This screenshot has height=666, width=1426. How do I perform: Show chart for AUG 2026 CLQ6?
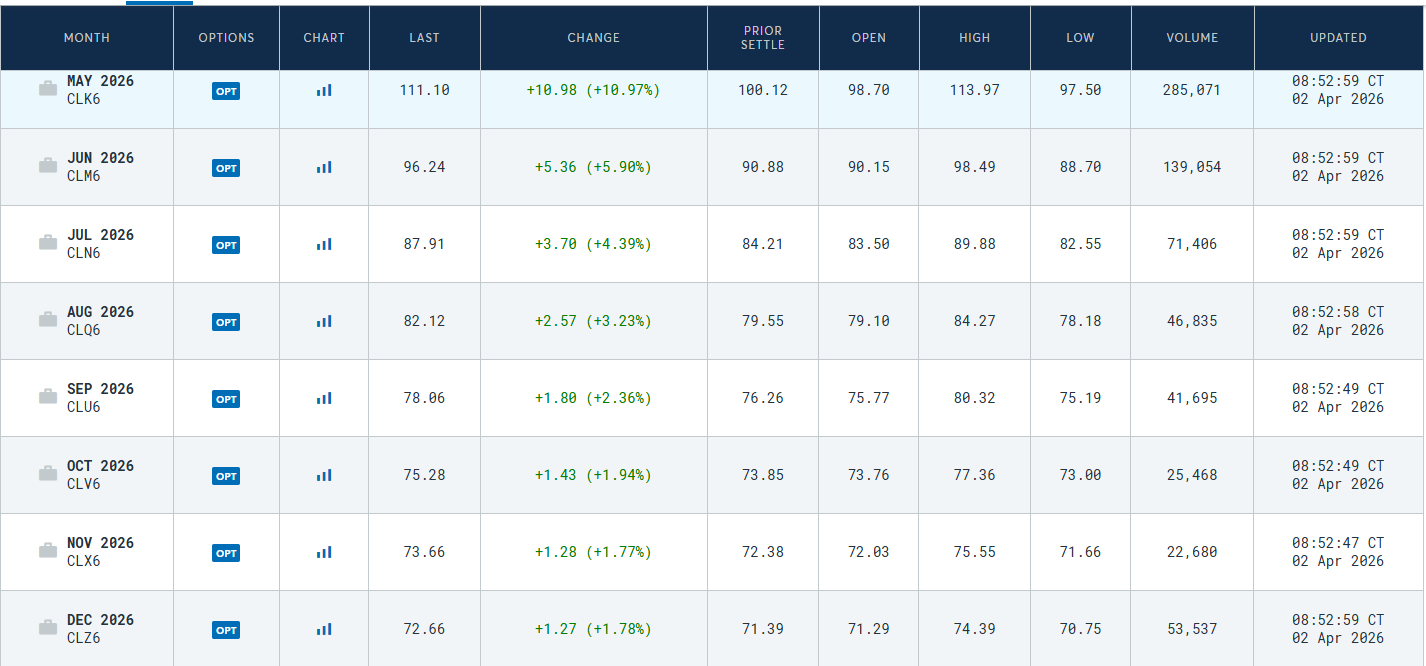pos(324,321)
